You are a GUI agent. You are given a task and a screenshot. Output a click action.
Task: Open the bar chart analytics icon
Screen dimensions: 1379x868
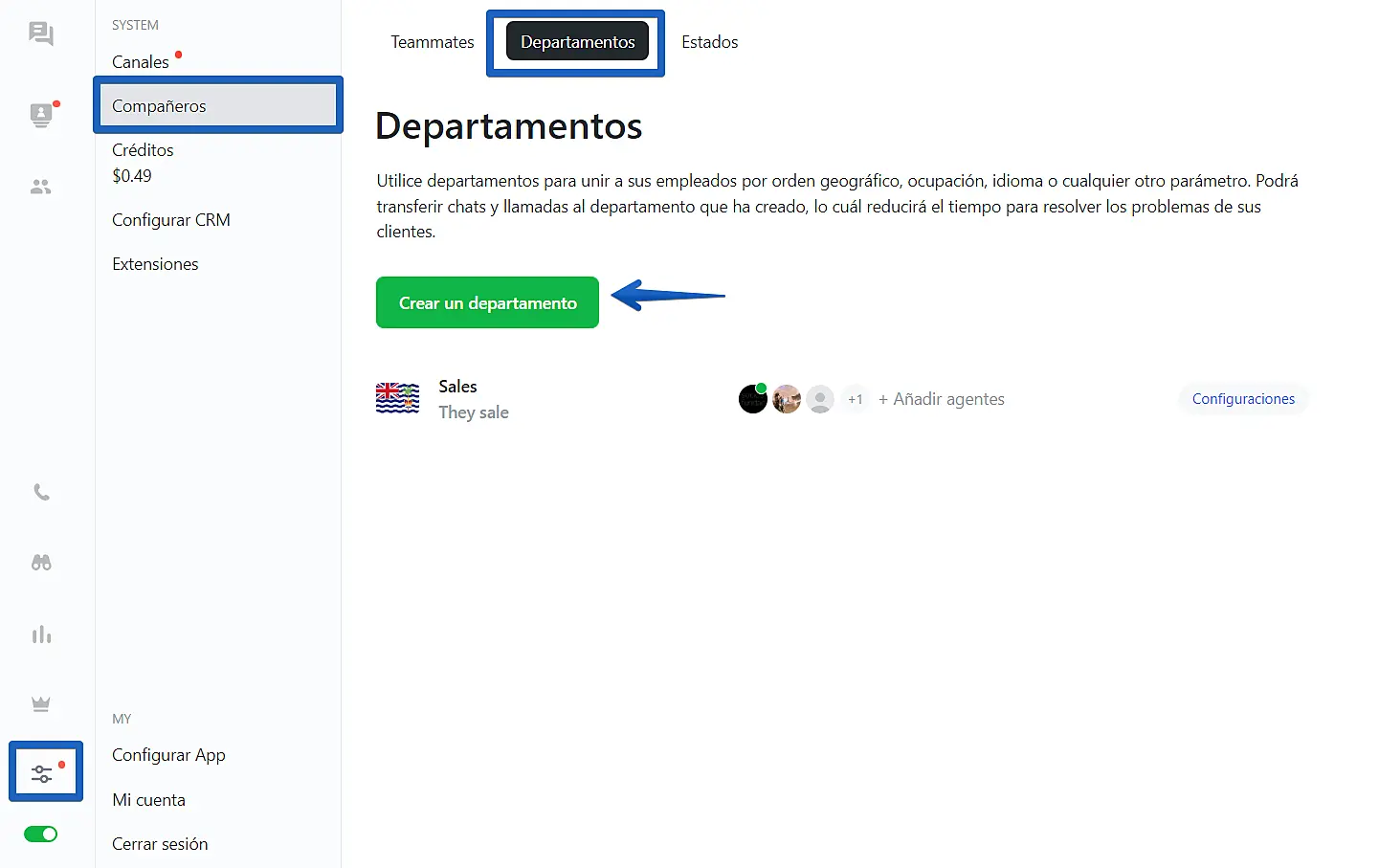(41, 634)
